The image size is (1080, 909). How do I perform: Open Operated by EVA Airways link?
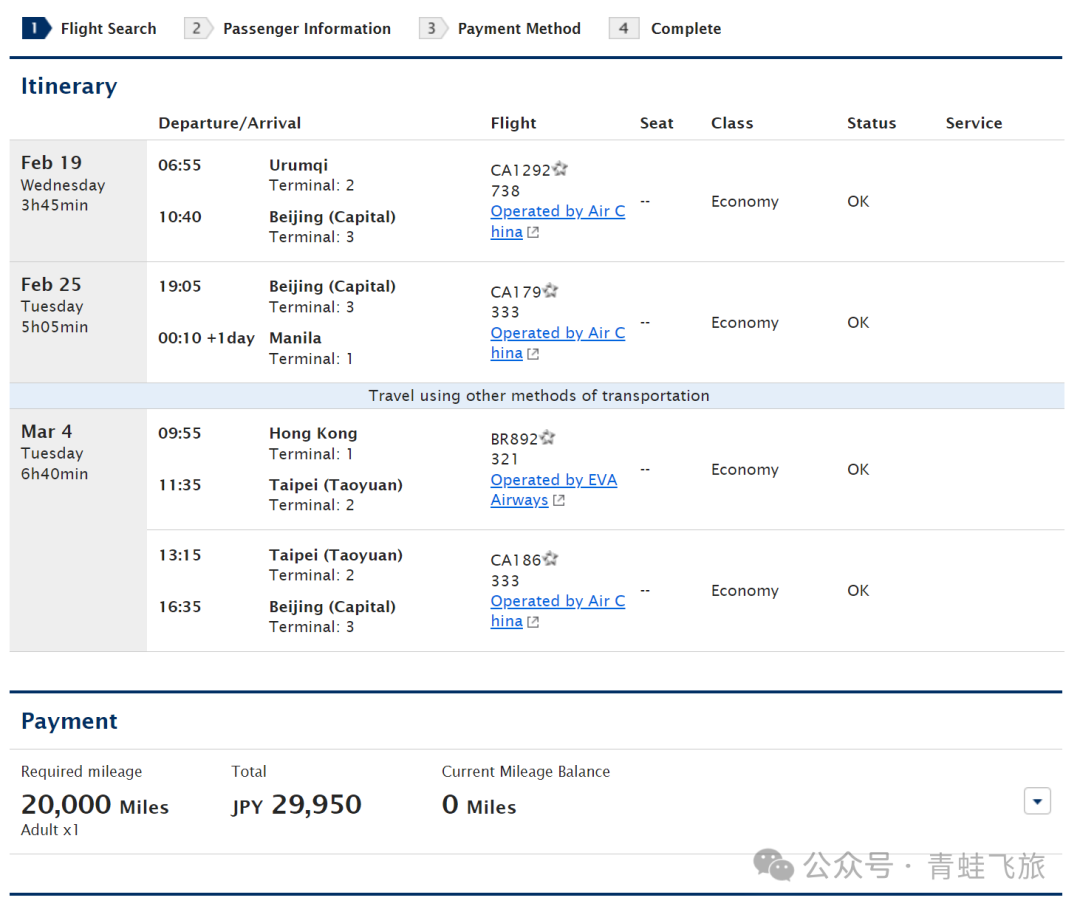pyautogui.click(x=554, y=490)
